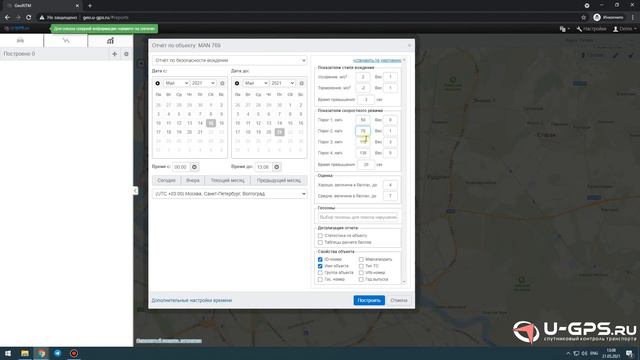640x360 pixels.
Task: Open 'Дополнительные настройки времени' link
Action: [192, 300]
